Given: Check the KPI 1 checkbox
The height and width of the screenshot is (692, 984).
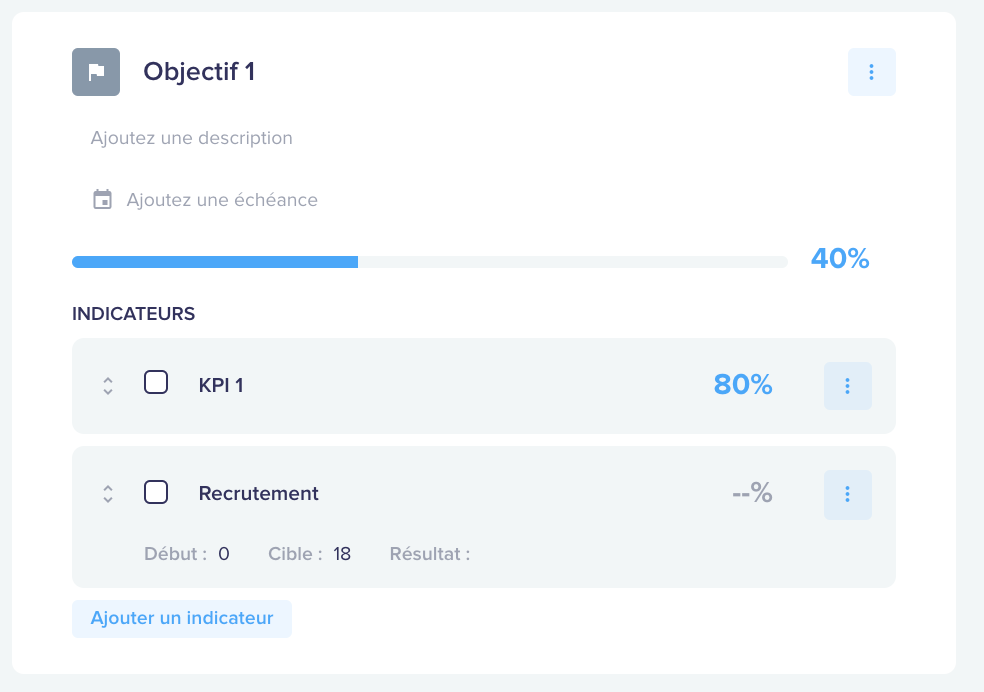Looking at the screenshot, I should tap(156, 383).
